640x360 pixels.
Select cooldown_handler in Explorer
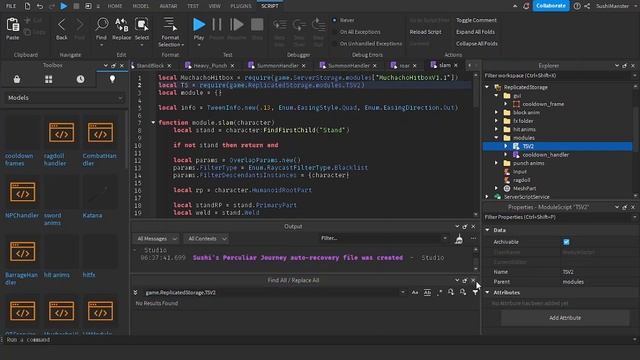pyautogui.click(x=545, y=155)
